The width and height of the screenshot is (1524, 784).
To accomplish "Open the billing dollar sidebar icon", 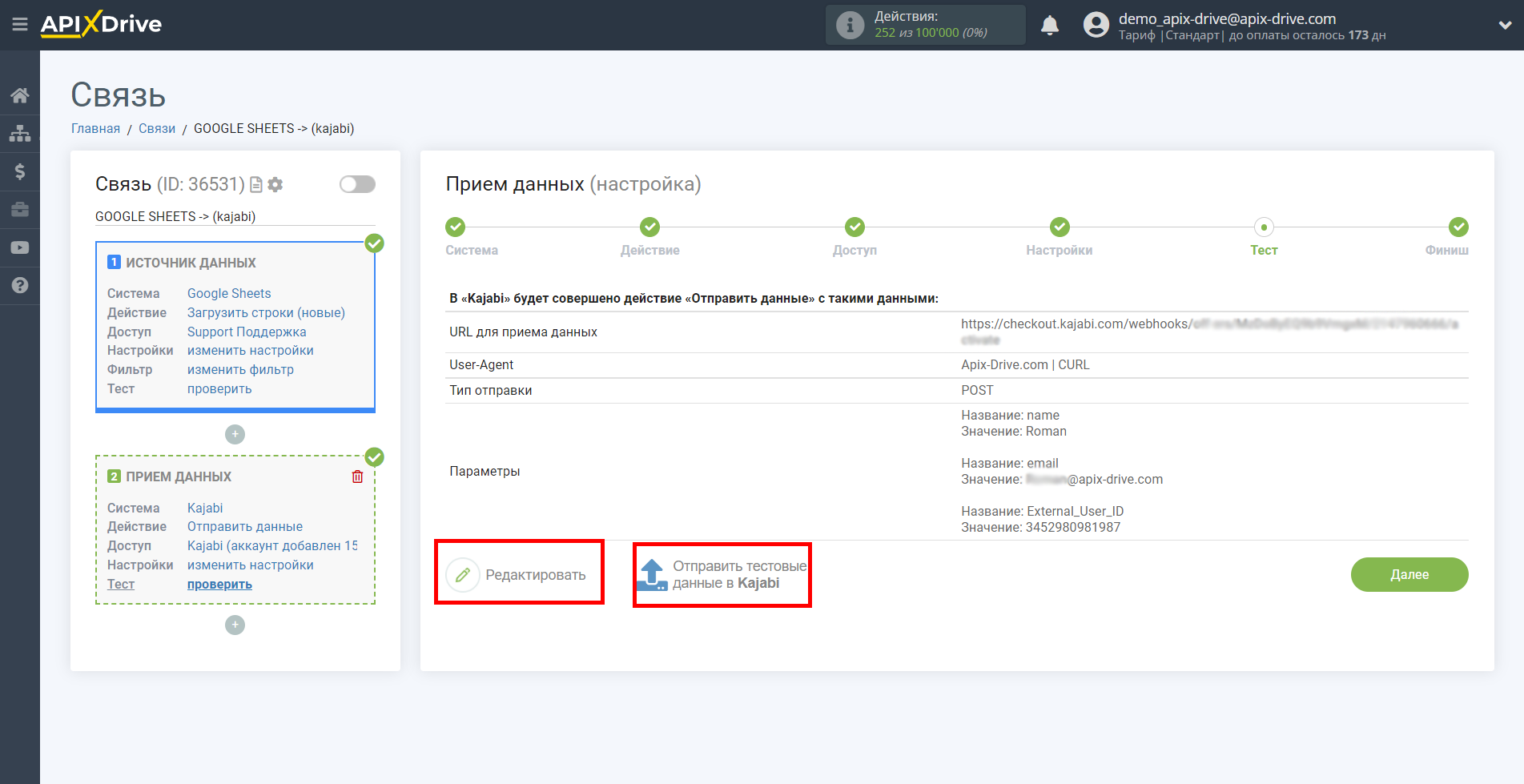I will tap(20, 171).
